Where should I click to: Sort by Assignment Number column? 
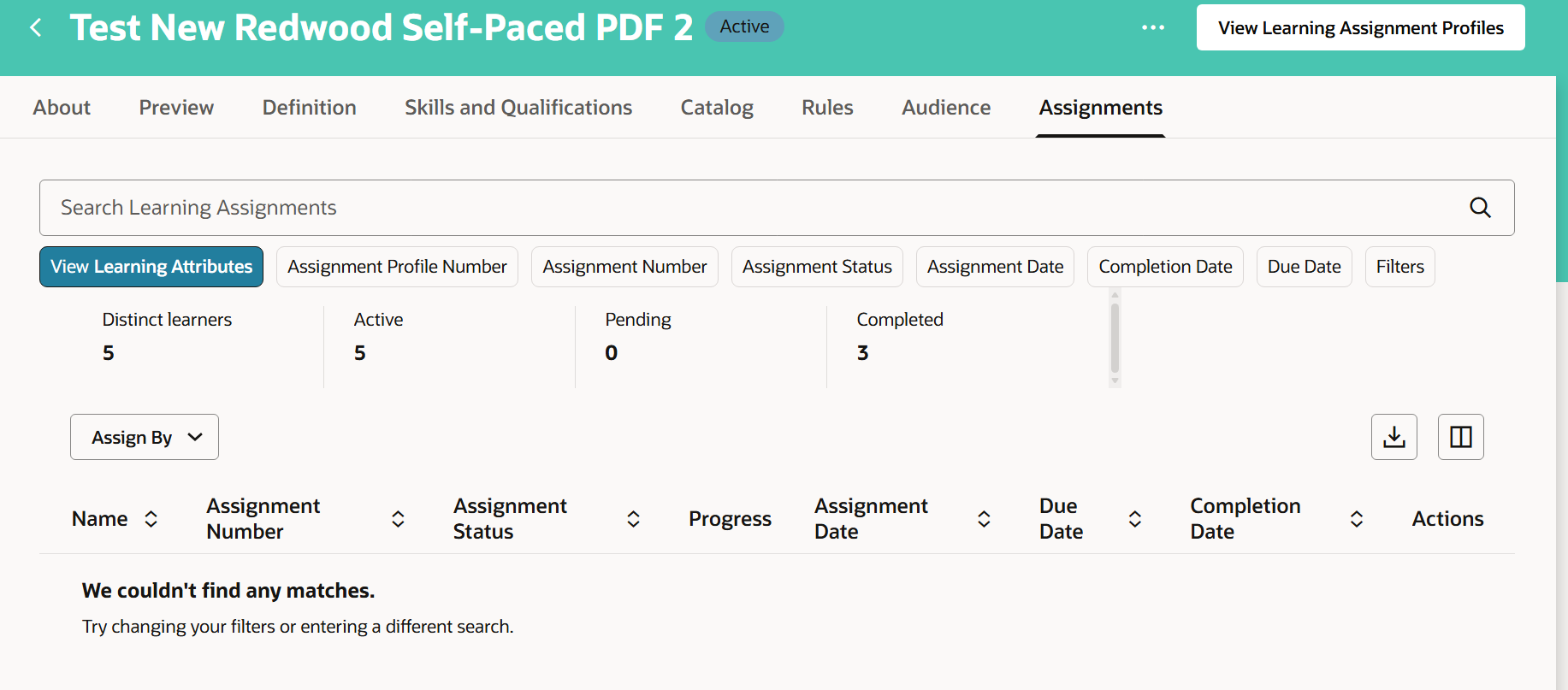tap(398, 519)
